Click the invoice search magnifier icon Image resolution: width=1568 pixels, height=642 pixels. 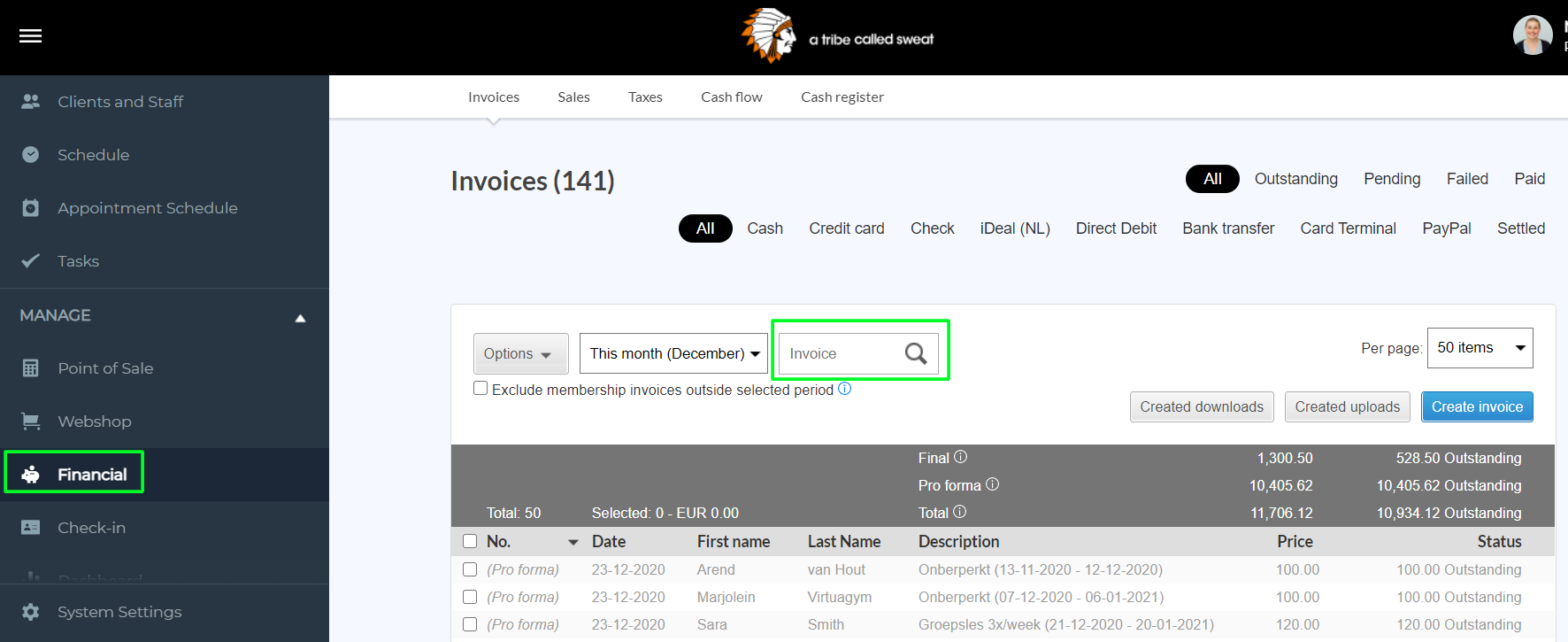(x=916, y=354)
